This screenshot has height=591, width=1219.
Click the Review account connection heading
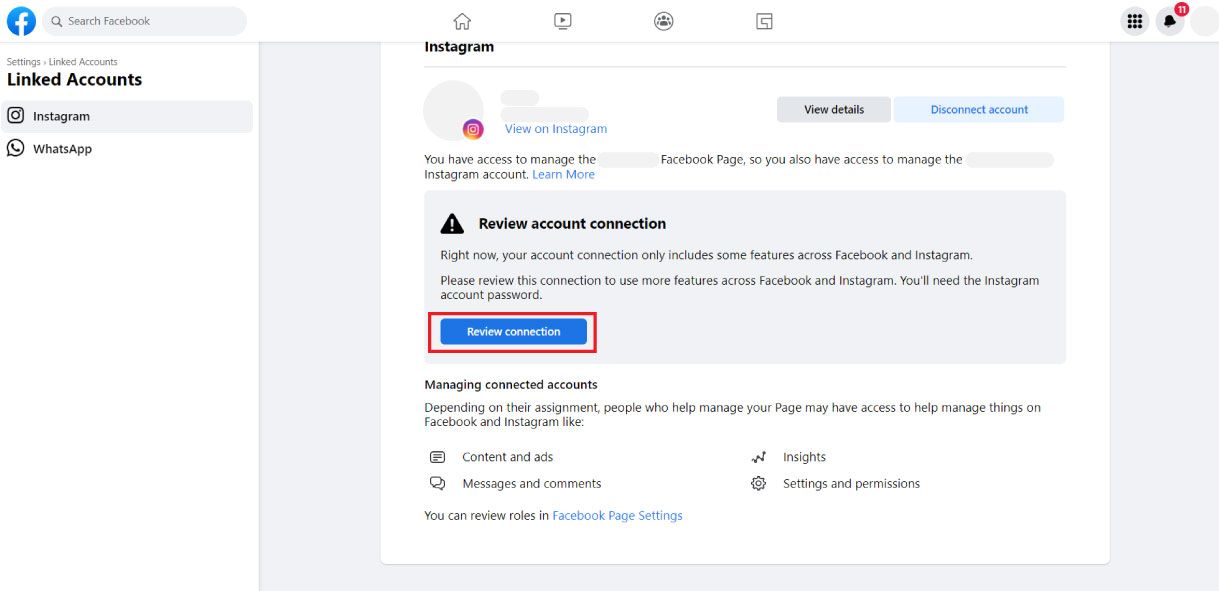[572, 223]
